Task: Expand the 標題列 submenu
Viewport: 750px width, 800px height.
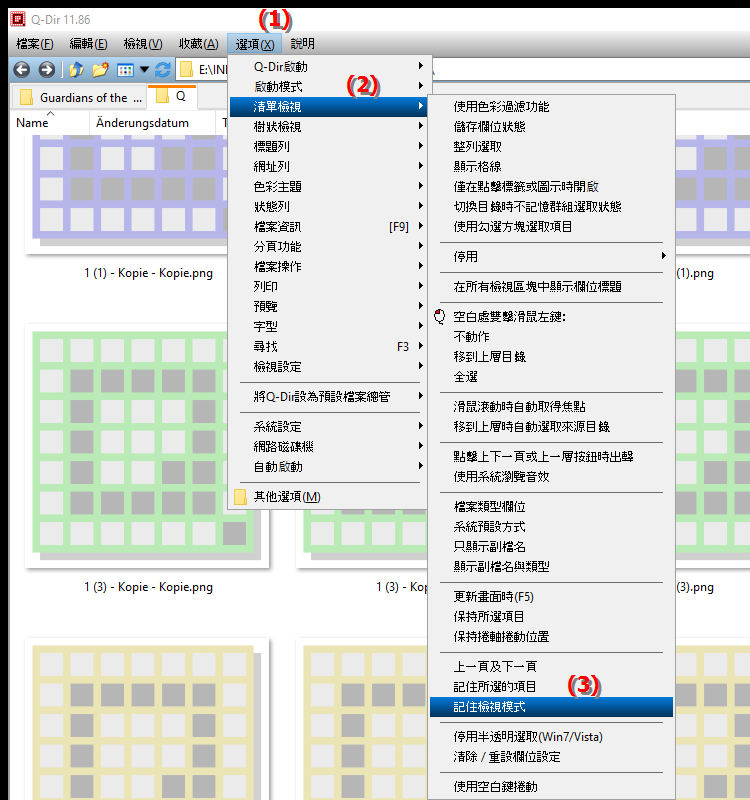Action: 328,146
